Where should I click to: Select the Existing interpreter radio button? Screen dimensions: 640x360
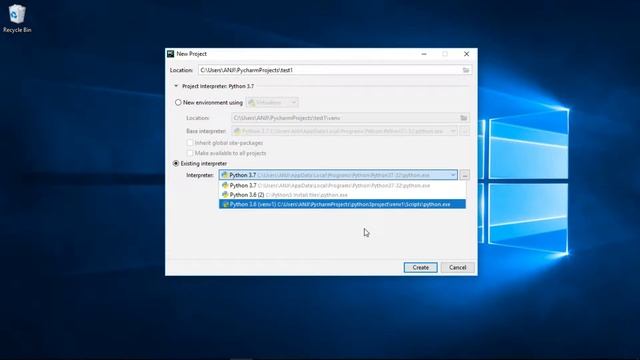(176, 163)
